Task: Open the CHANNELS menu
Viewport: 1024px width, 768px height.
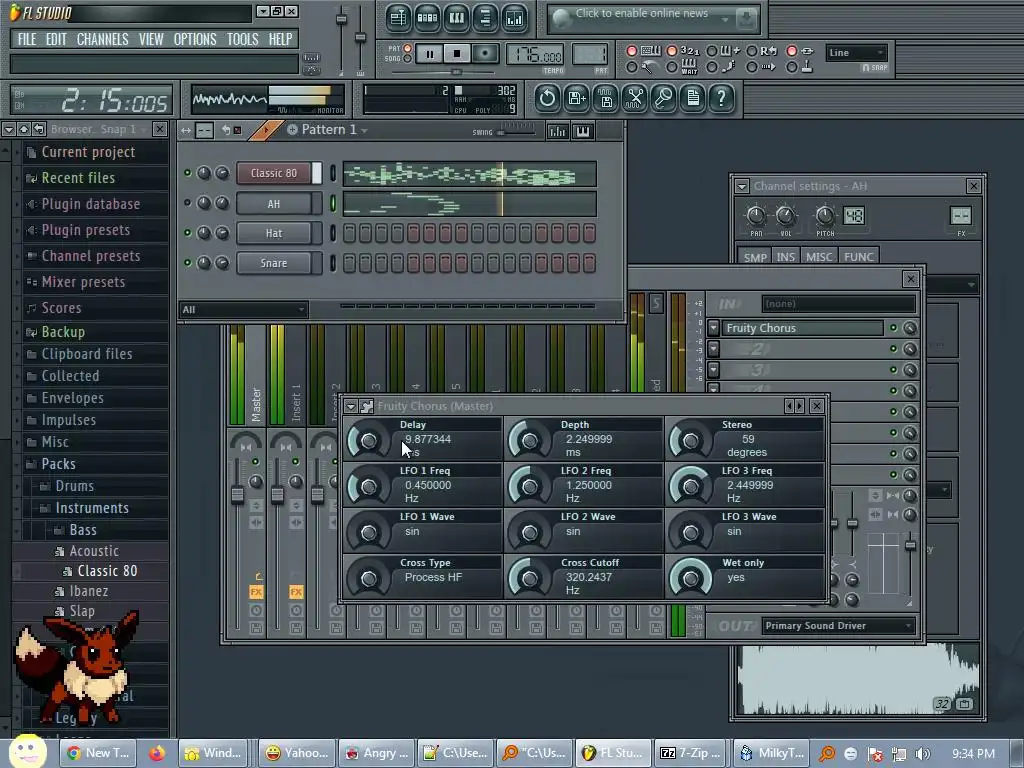Action: coord(103,39)
